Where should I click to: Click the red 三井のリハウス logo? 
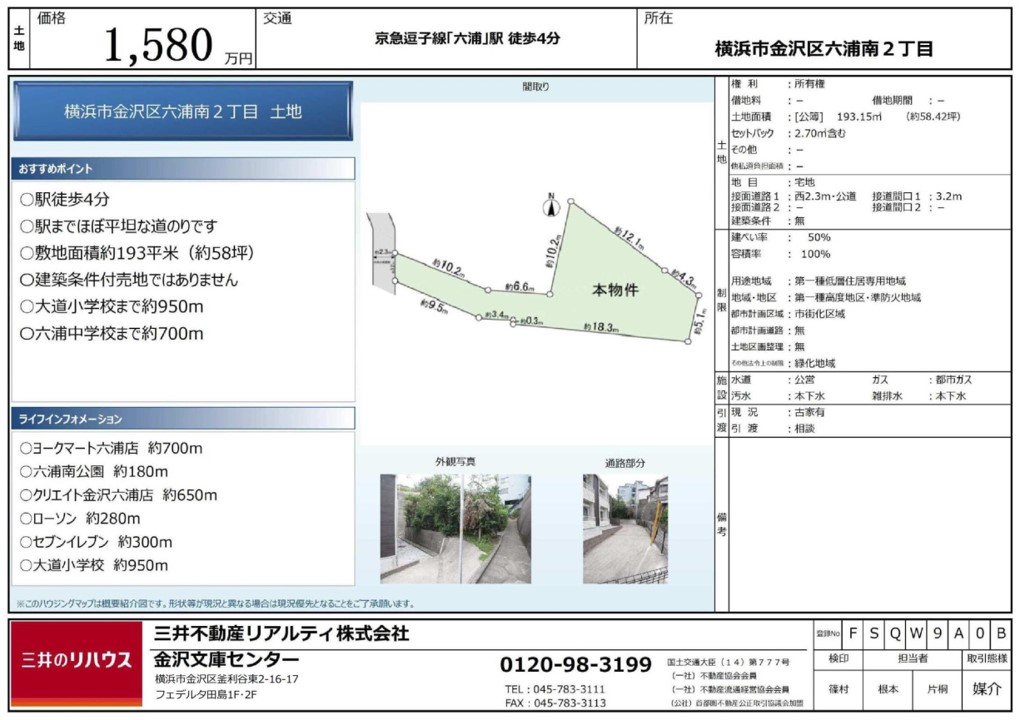pyautogui.click(x=77, y=659)
